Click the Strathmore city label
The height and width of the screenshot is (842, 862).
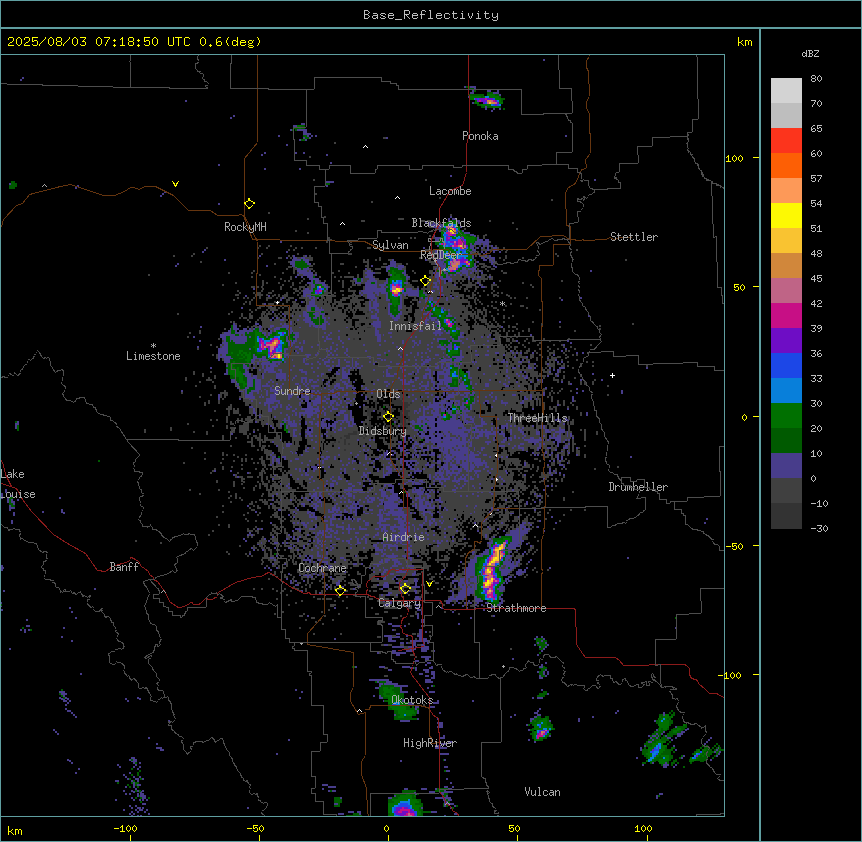516,608
